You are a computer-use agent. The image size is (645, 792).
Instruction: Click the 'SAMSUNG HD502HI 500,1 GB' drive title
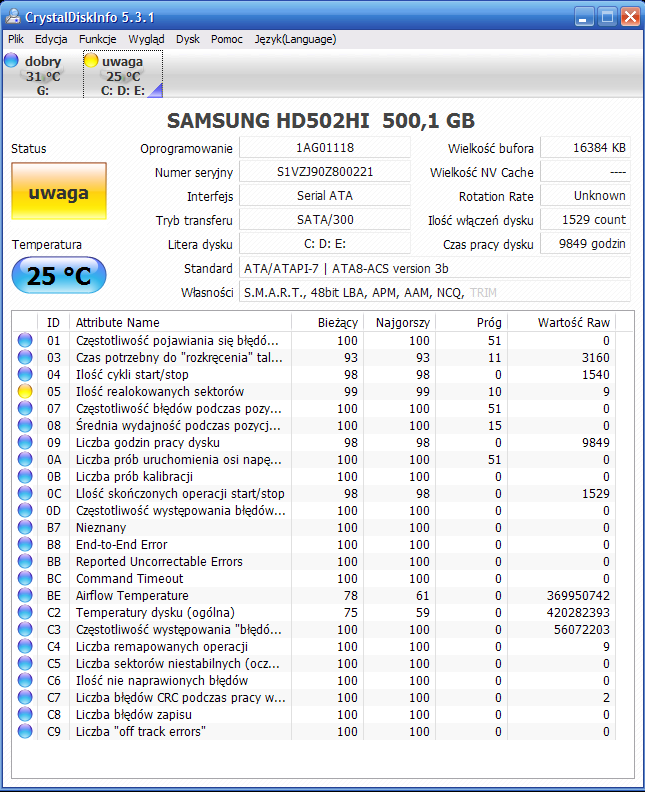[321, 121]
